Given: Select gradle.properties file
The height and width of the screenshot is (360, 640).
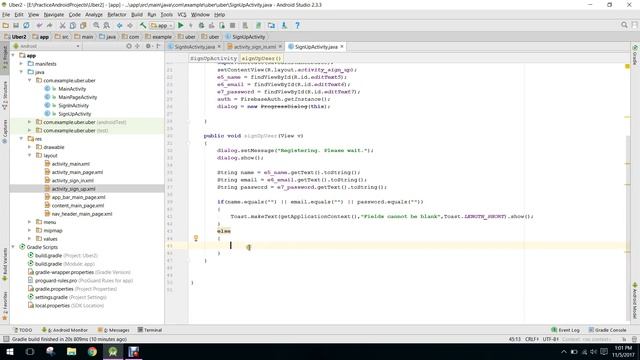Looking at the screenshot, I should 54,289.
